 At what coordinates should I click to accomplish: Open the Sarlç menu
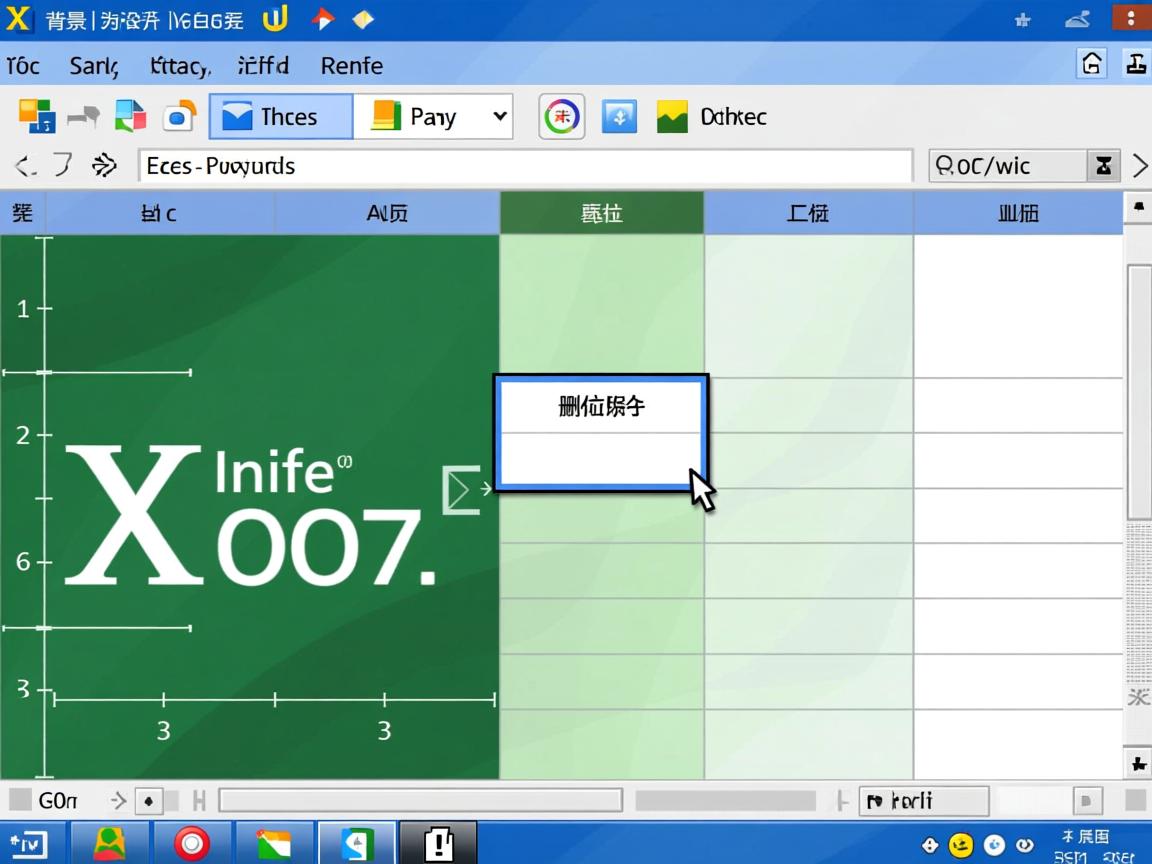(x=92, y=66)
